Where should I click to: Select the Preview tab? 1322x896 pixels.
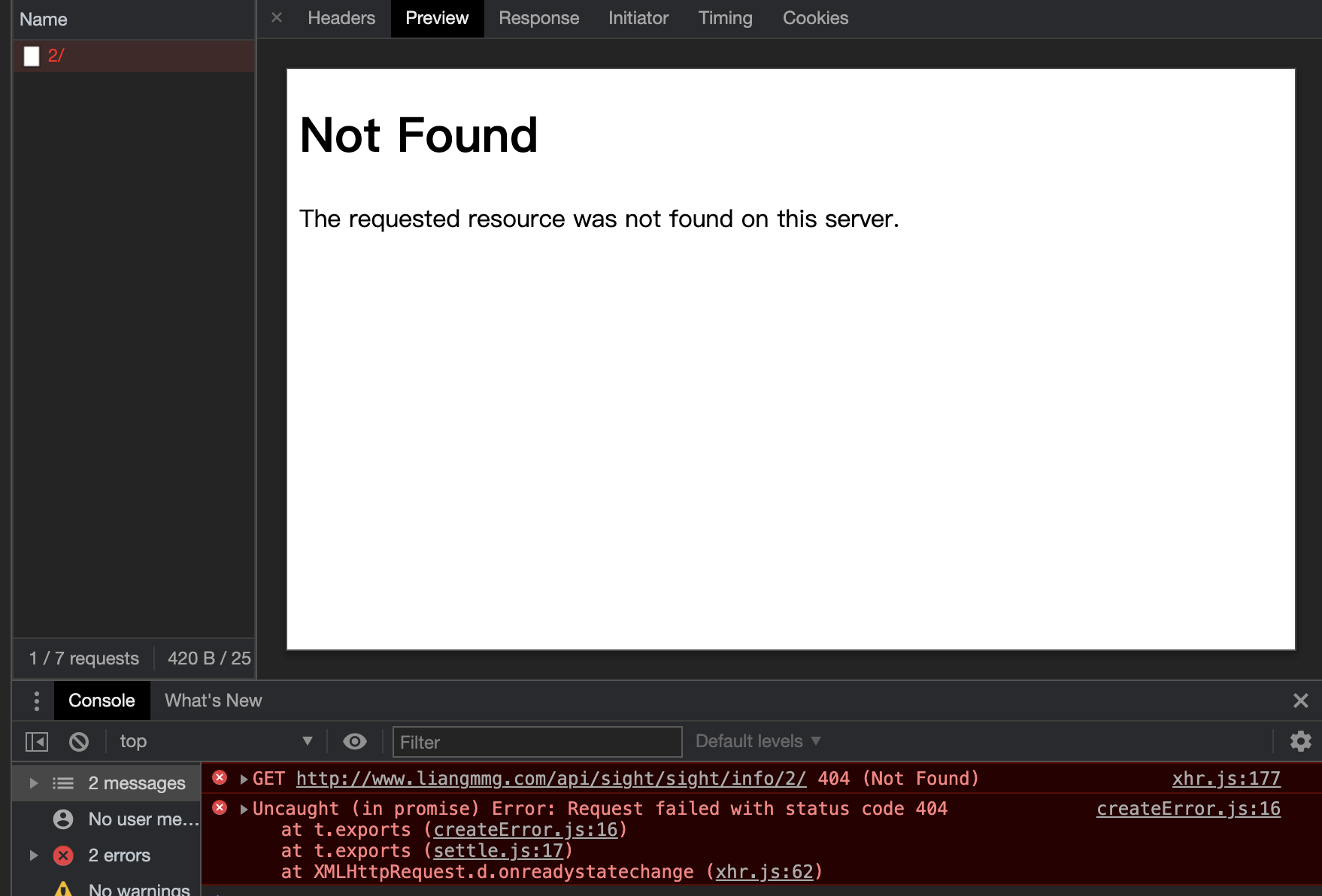[x=437, y=18]
